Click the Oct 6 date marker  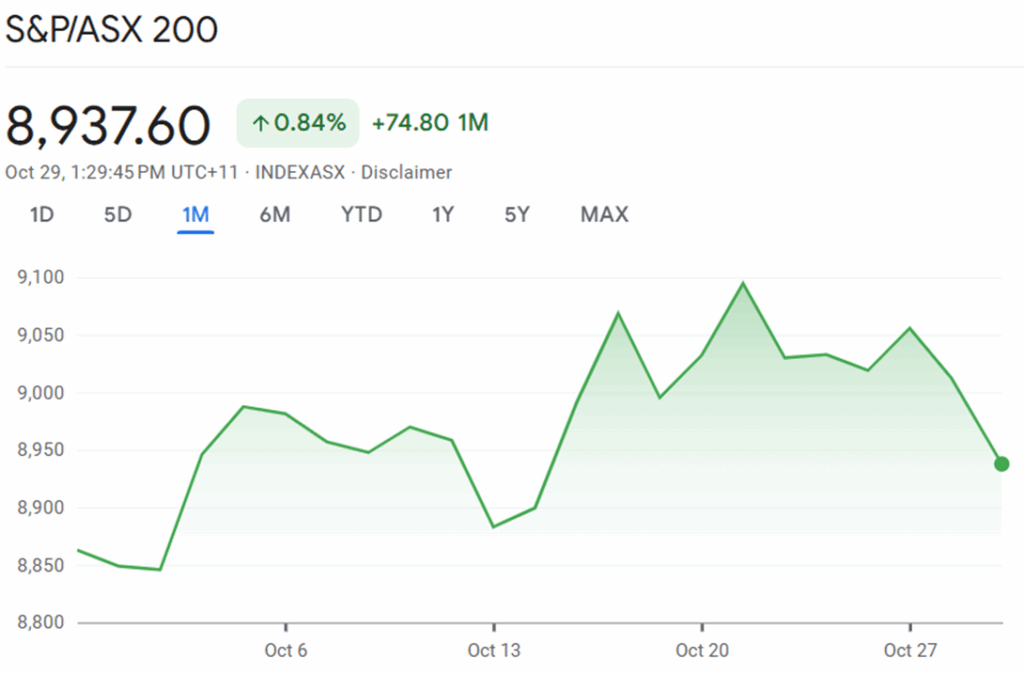click(x=286, y=651)
